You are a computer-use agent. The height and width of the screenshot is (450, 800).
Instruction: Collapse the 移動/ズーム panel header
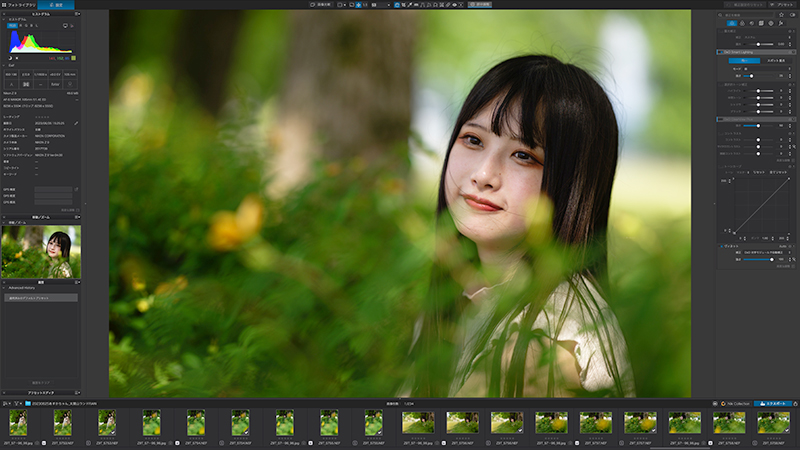click(x=41, y=217)
